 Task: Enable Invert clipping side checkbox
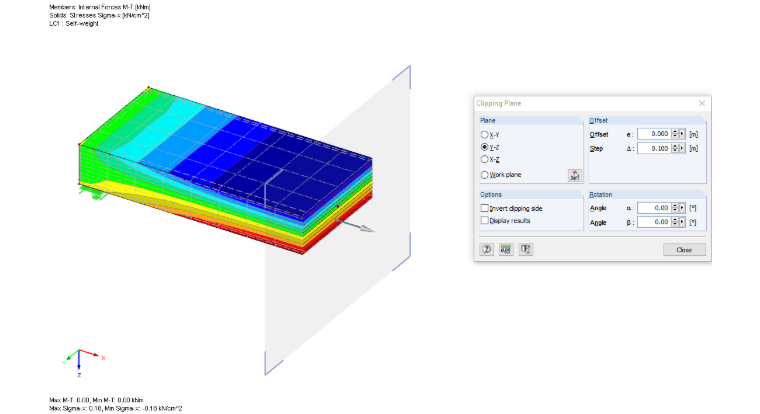coord(484,208)
